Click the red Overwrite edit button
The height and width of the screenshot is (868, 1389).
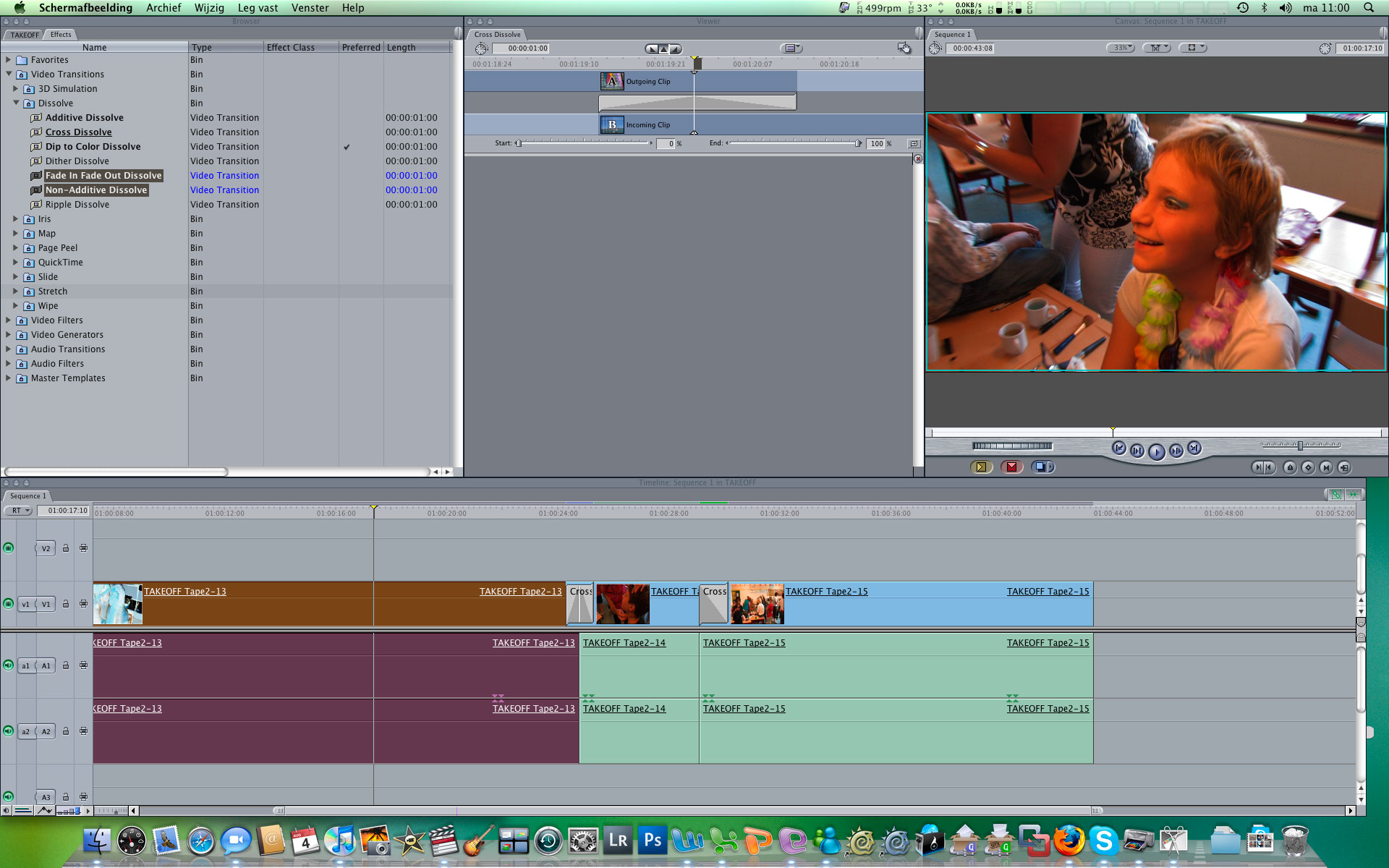tap(1011, 467)
